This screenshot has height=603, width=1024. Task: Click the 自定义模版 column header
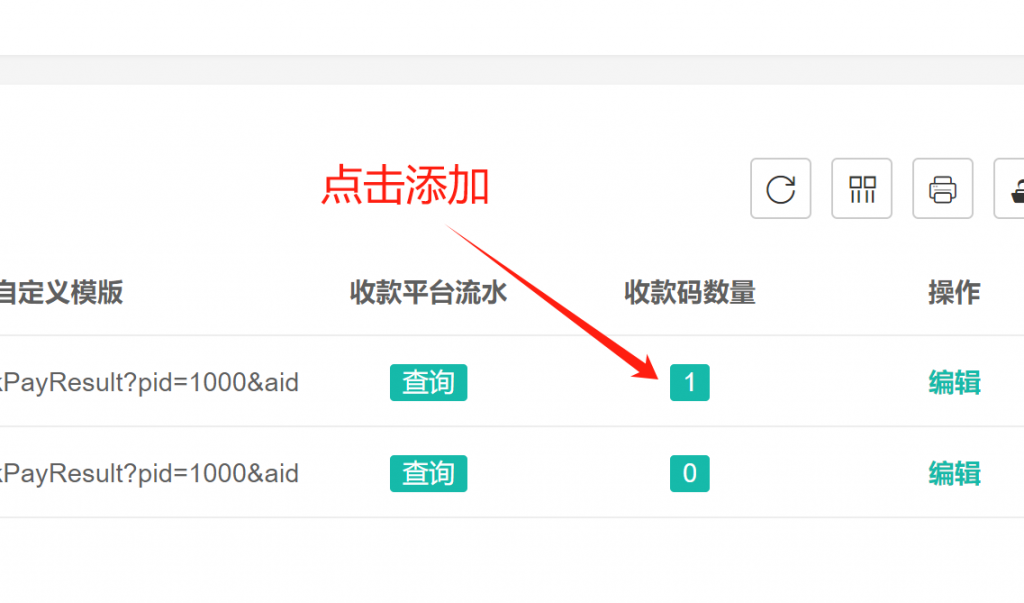tap(61, 292)
